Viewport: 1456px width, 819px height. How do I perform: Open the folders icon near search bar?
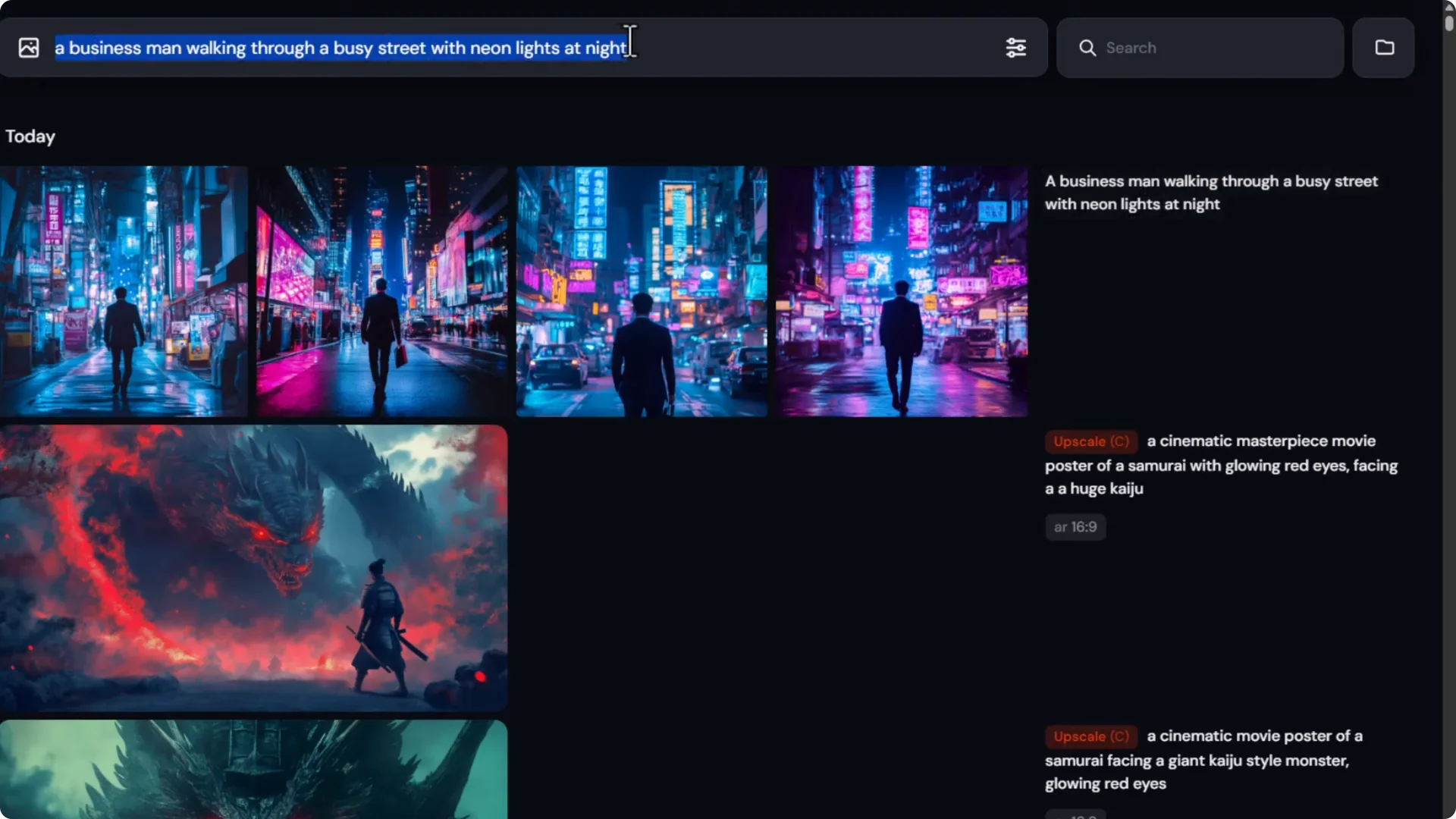tap(1385, 47)
